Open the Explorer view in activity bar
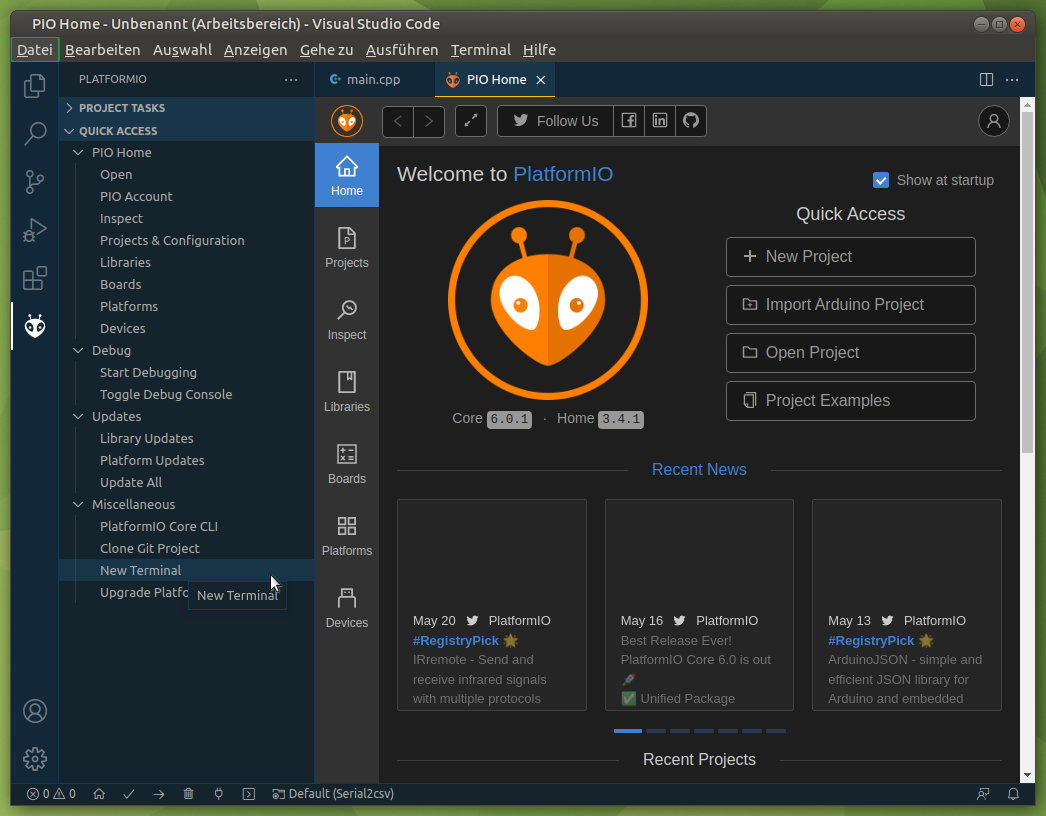 (35, 86)
